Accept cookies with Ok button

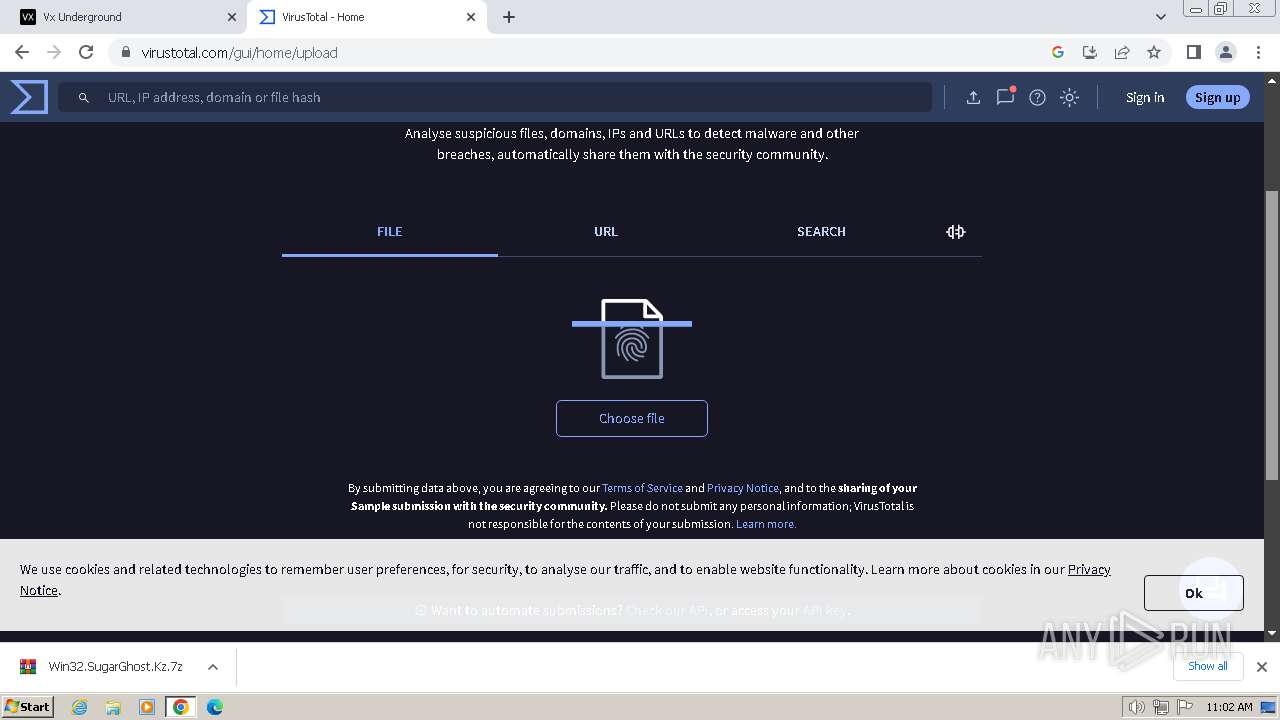pos(1194,593)
